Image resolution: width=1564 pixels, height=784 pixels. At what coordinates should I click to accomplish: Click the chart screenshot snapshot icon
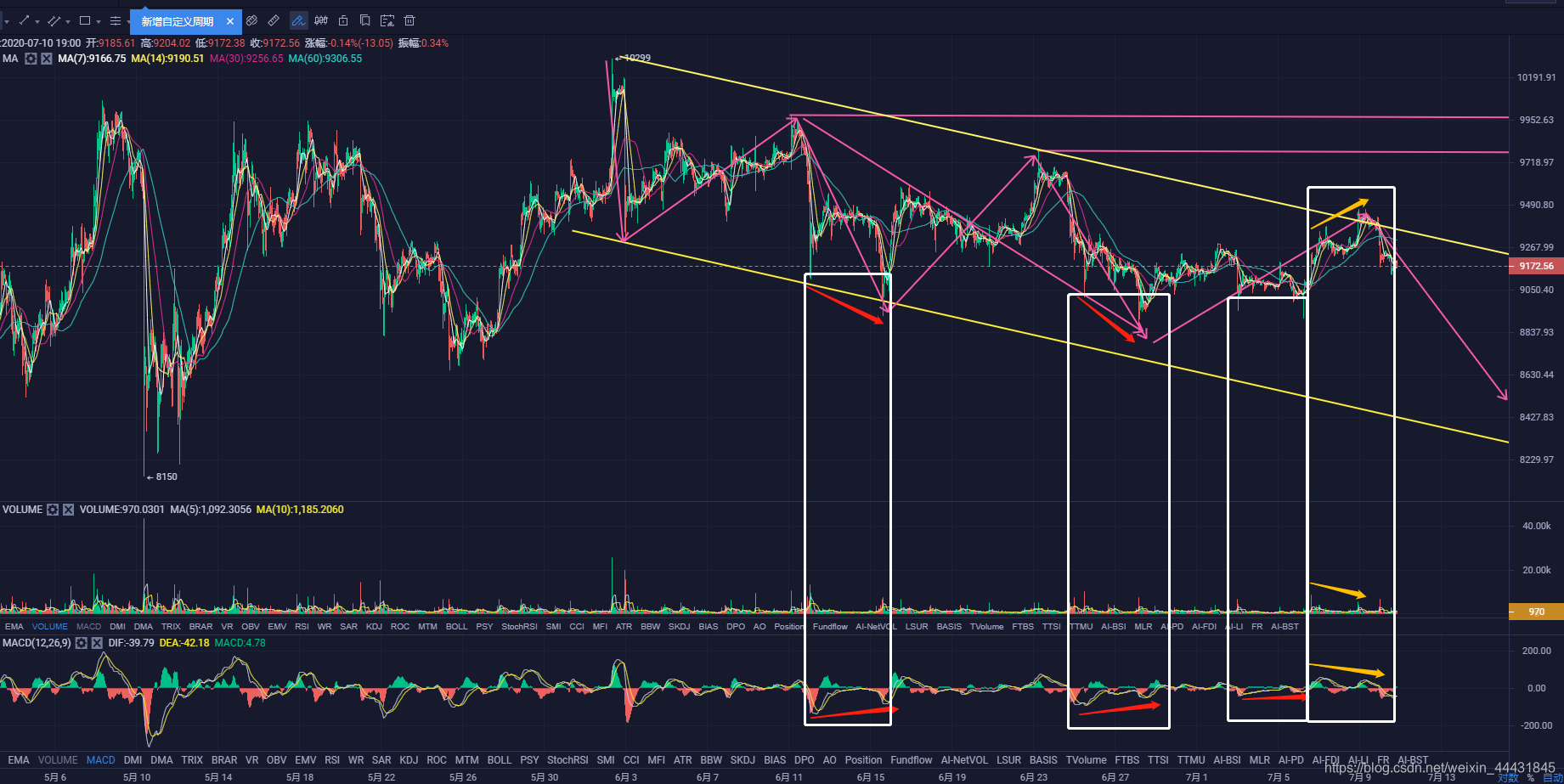click(x=387, y=20)
